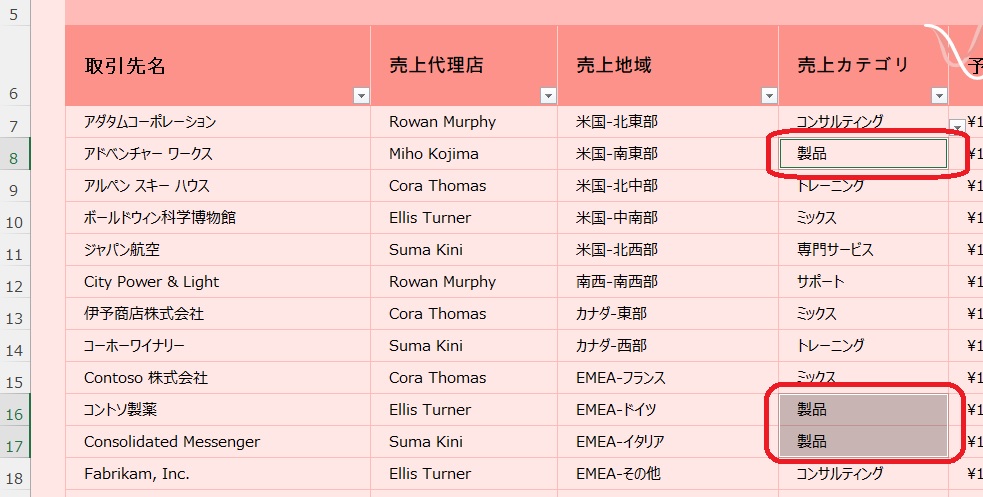Open the cell dropdown arrow beside コンサルティング
This screenshot has height=497, width=983.
pyautogui.click(x=957, y=126)
